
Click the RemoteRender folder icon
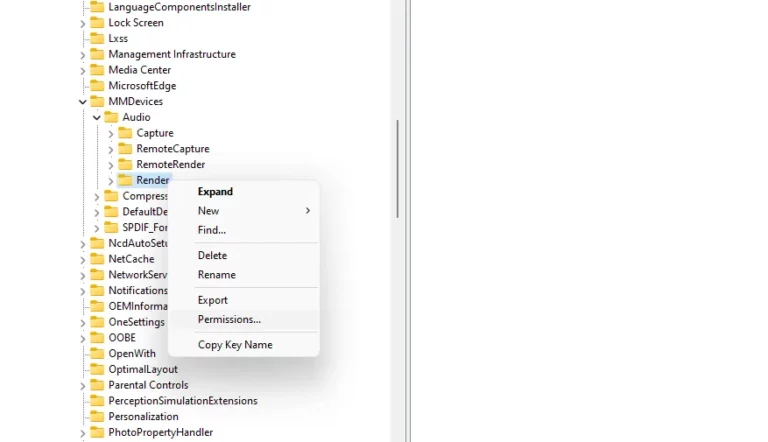(125, 164)
